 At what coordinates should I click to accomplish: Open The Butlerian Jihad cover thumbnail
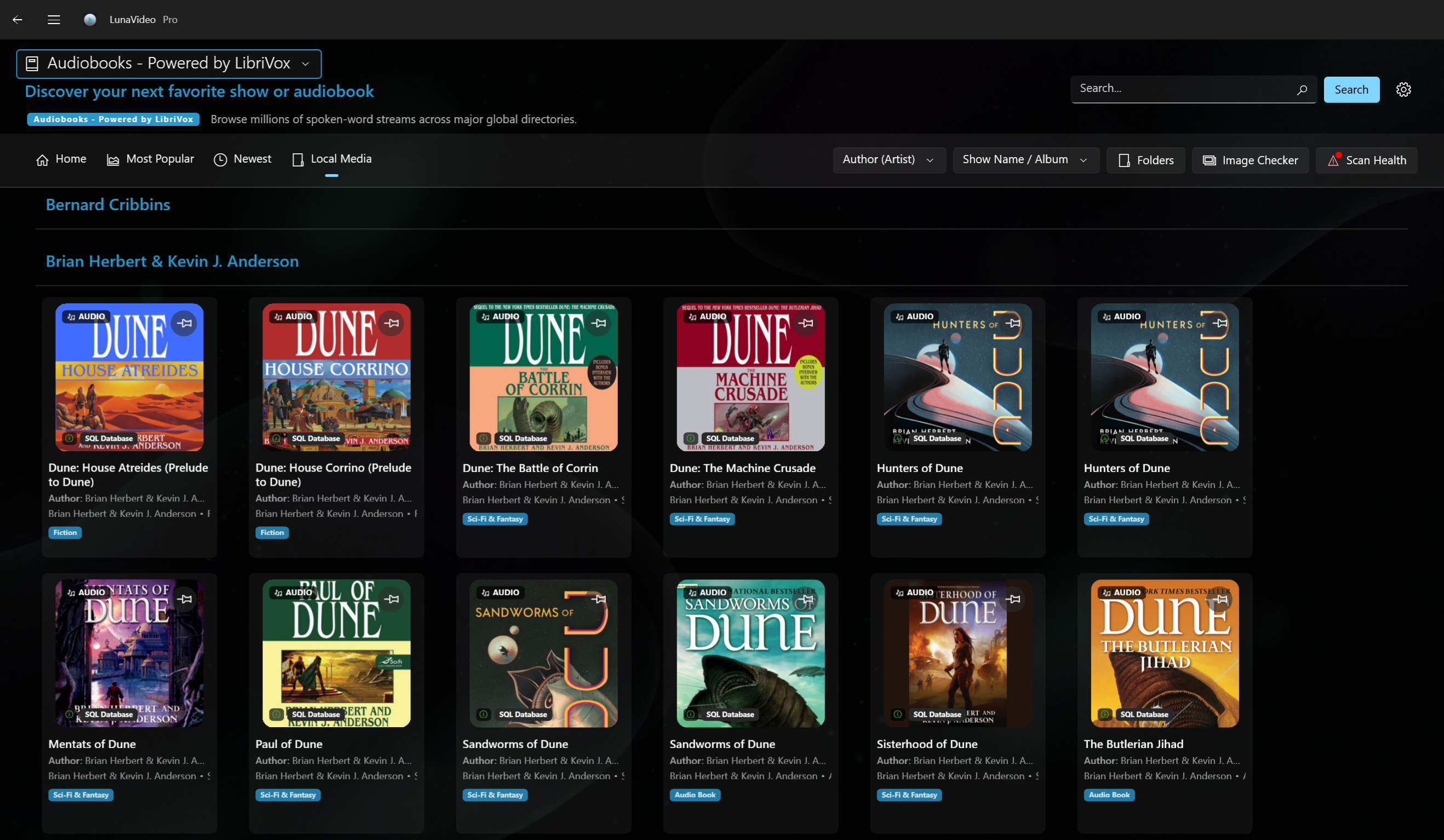pos(1166,654)
